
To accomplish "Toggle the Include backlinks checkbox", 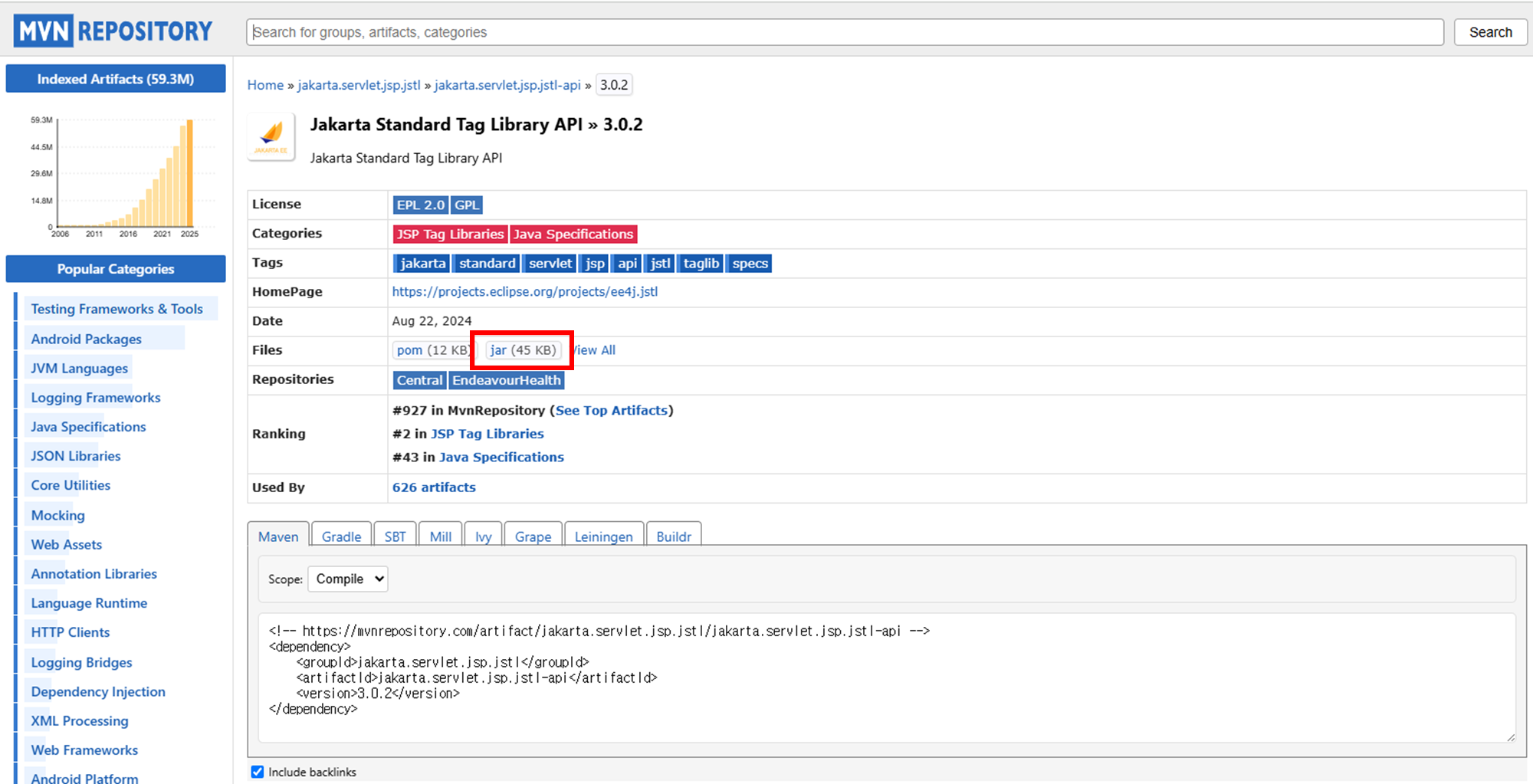I will tap(258, 772).
